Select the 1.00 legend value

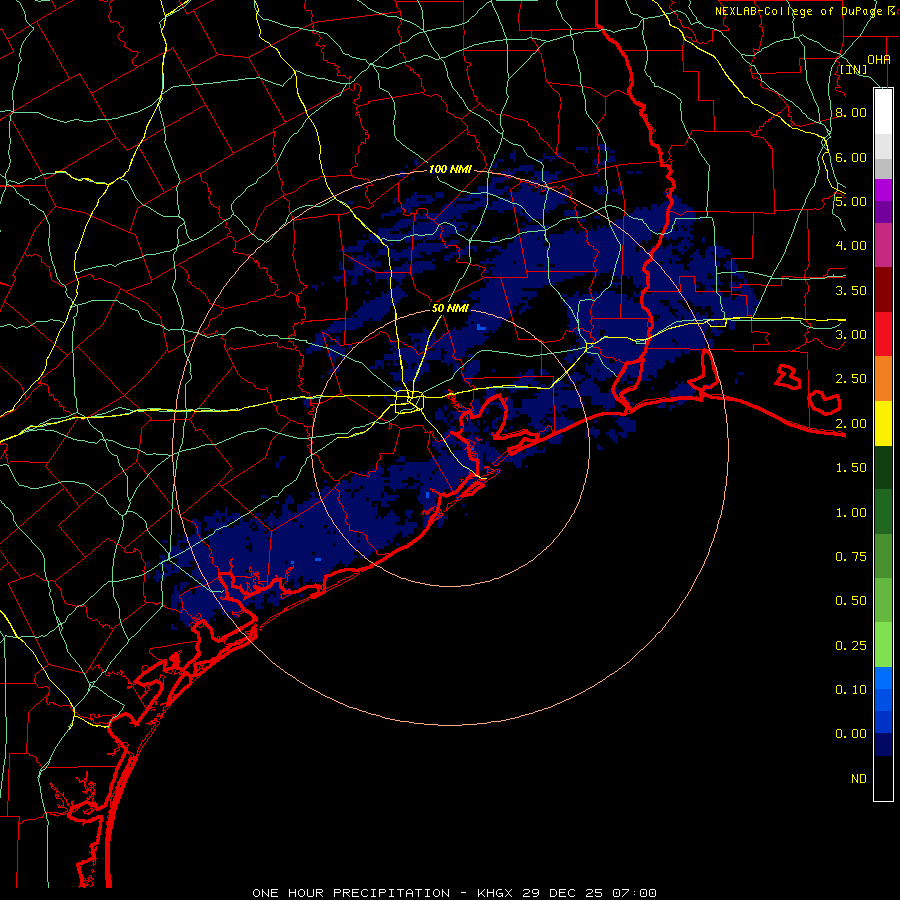coord(851,513)
